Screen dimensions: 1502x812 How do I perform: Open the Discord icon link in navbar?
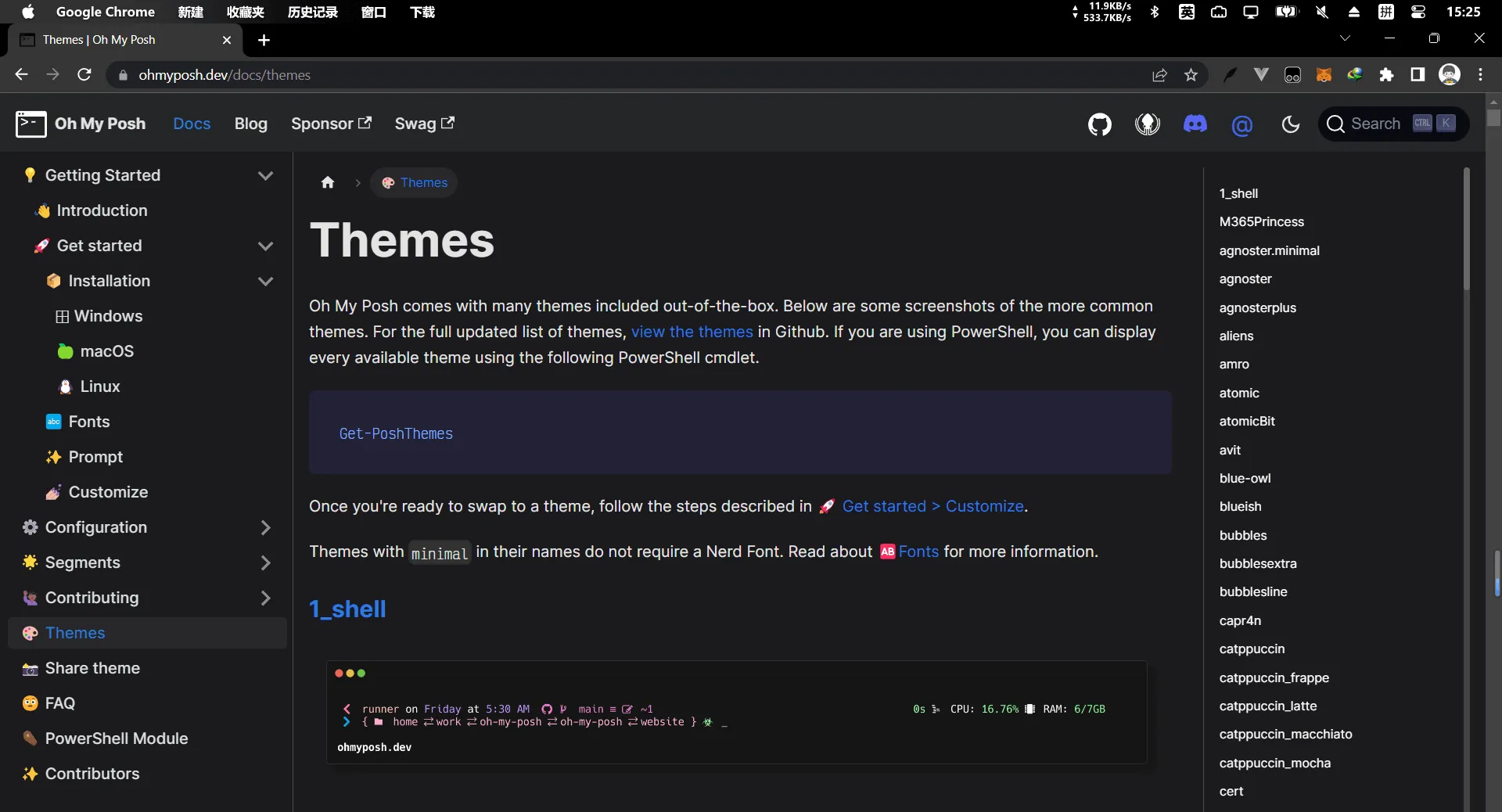coord(1195,124)
